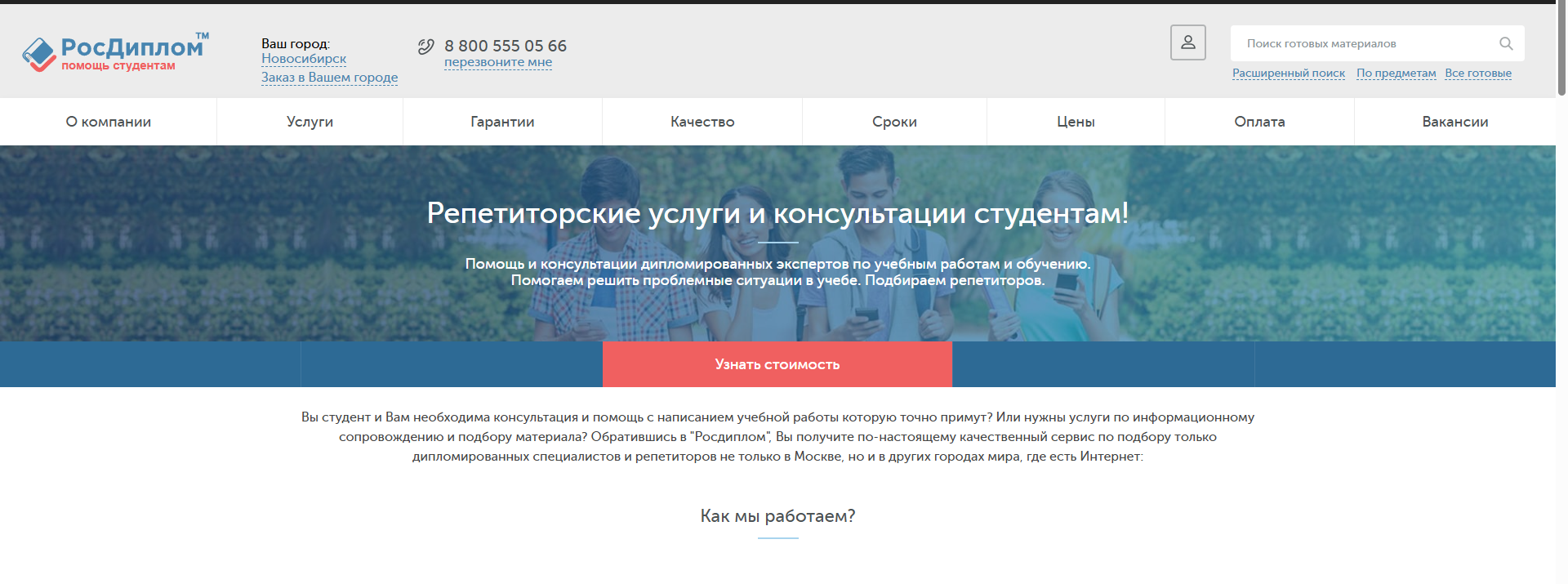Click the РосДиплом logo
Viewport: 1568px width, 584px height.
tap(115, 53)
